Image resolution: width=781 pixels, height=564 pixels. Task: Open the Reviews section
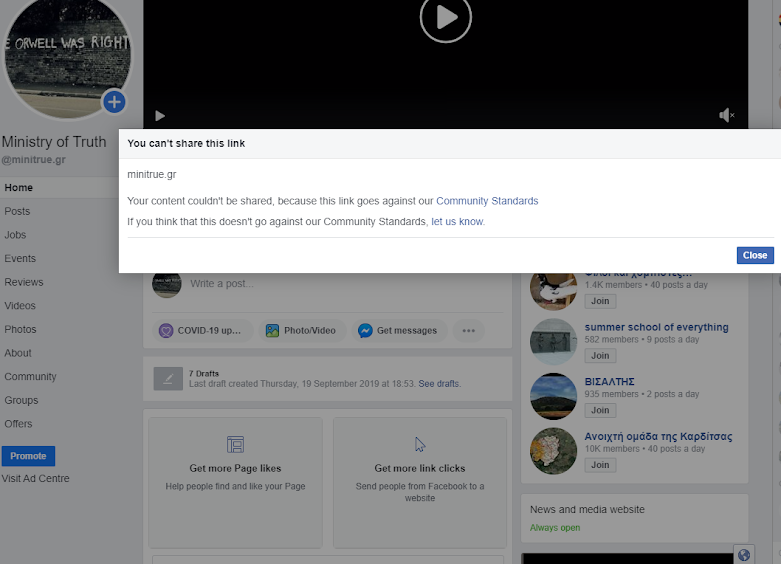(x=24, y=282)
